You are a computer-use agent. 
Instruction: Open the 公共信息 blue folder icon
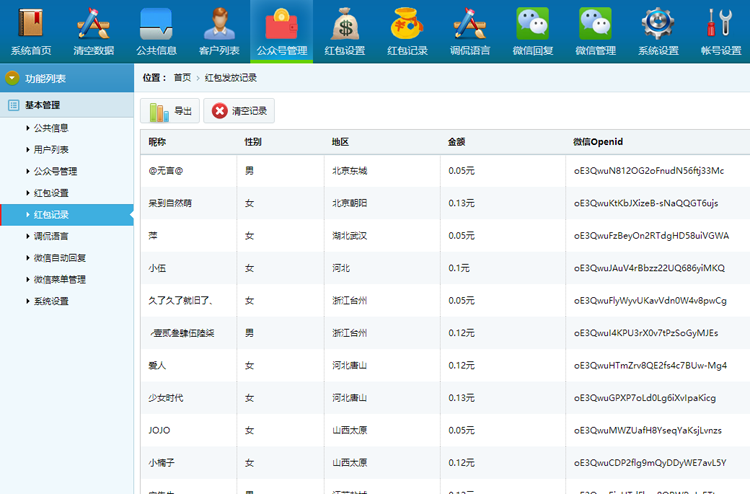tap(156, 23)
